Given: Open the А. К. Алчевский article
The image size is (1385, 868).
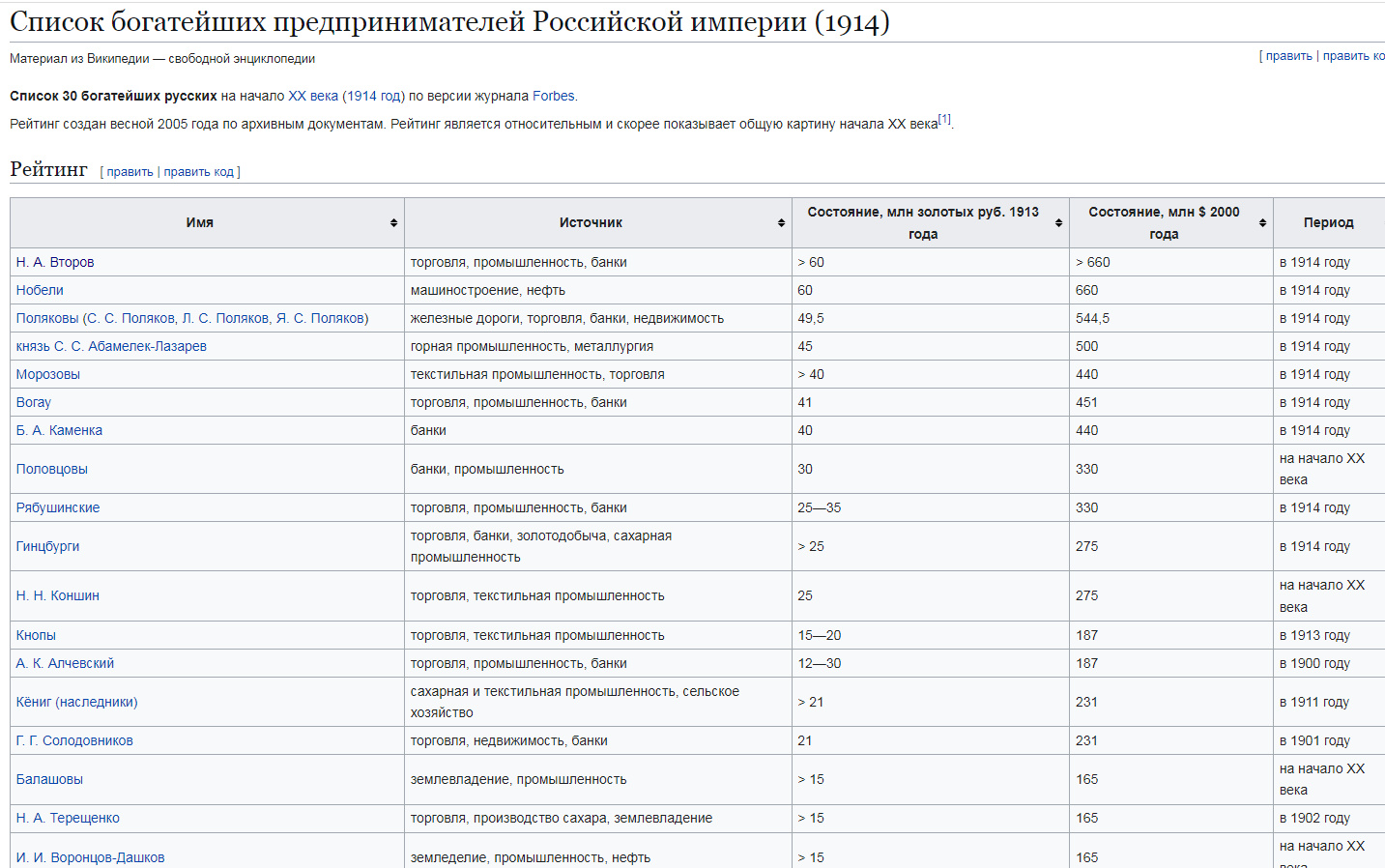Looking at the screenshot, I should pyautogui.click(x=65, y=663).
